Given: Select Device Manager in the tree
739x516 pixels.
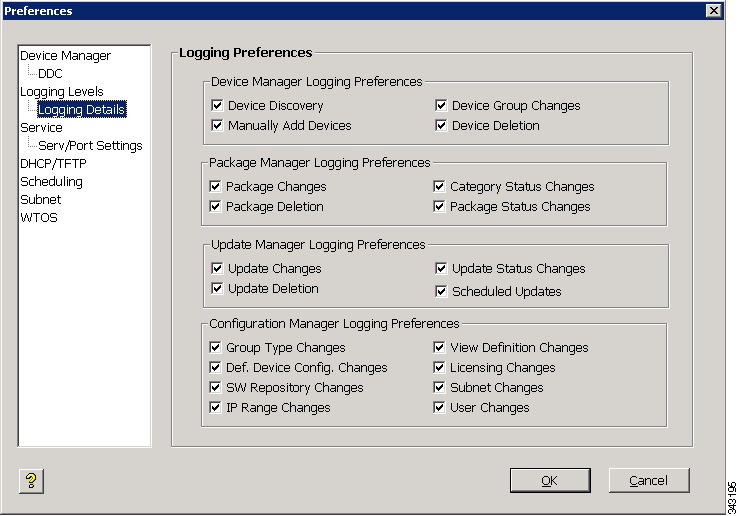Looking at the screenshot, I should coord(66,56).
